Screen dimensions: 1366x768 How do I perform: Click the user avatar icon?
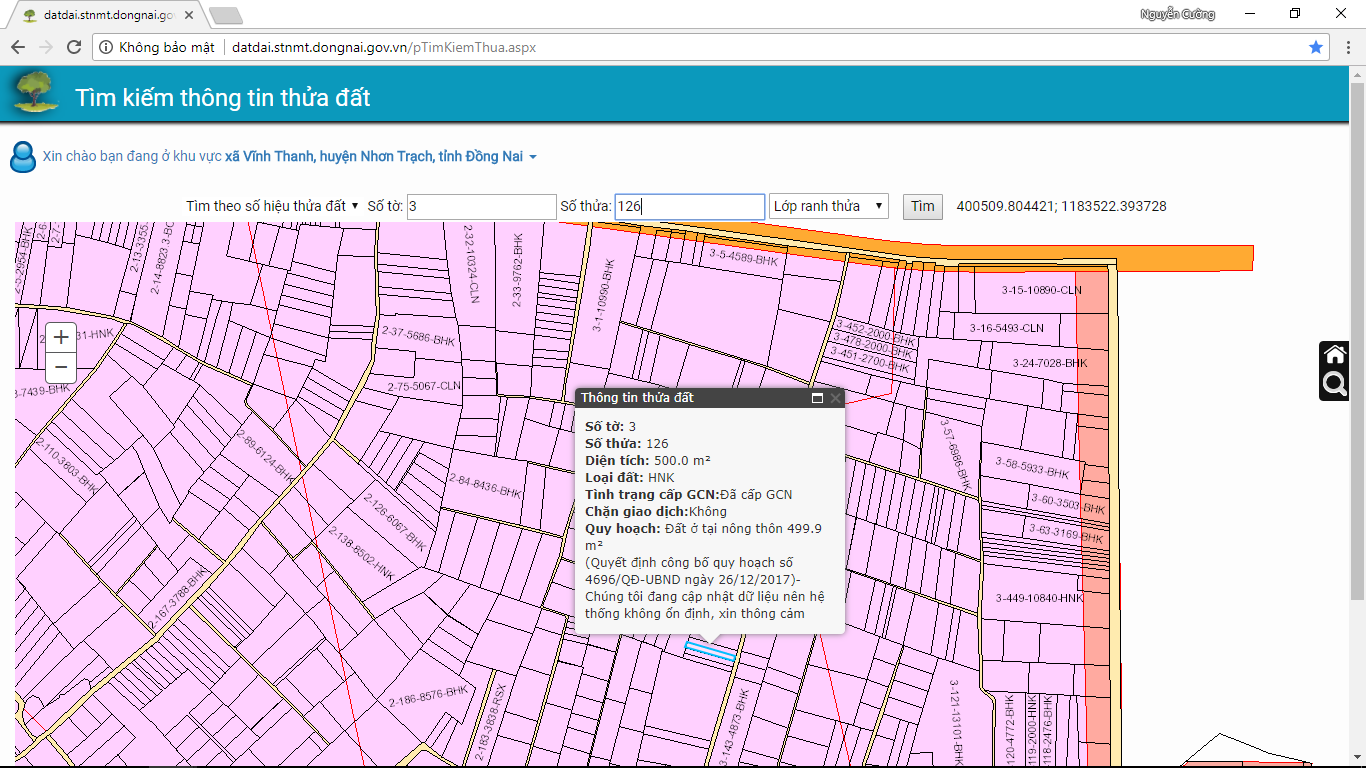point(22,157)
